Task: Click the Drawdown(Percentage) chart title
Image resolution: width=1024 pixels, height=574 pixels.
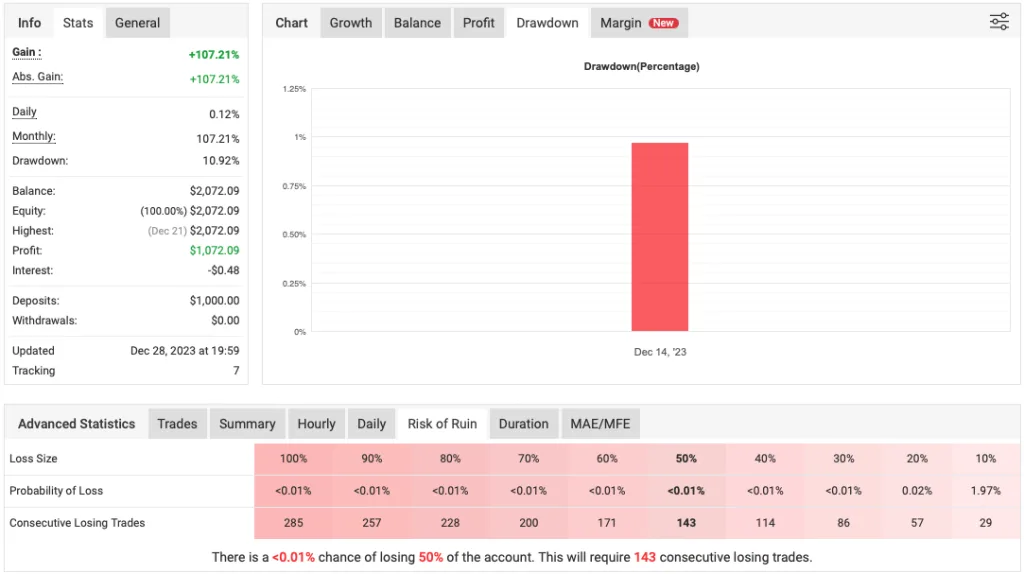Action: pyautogui.click(x=641, y=67)
